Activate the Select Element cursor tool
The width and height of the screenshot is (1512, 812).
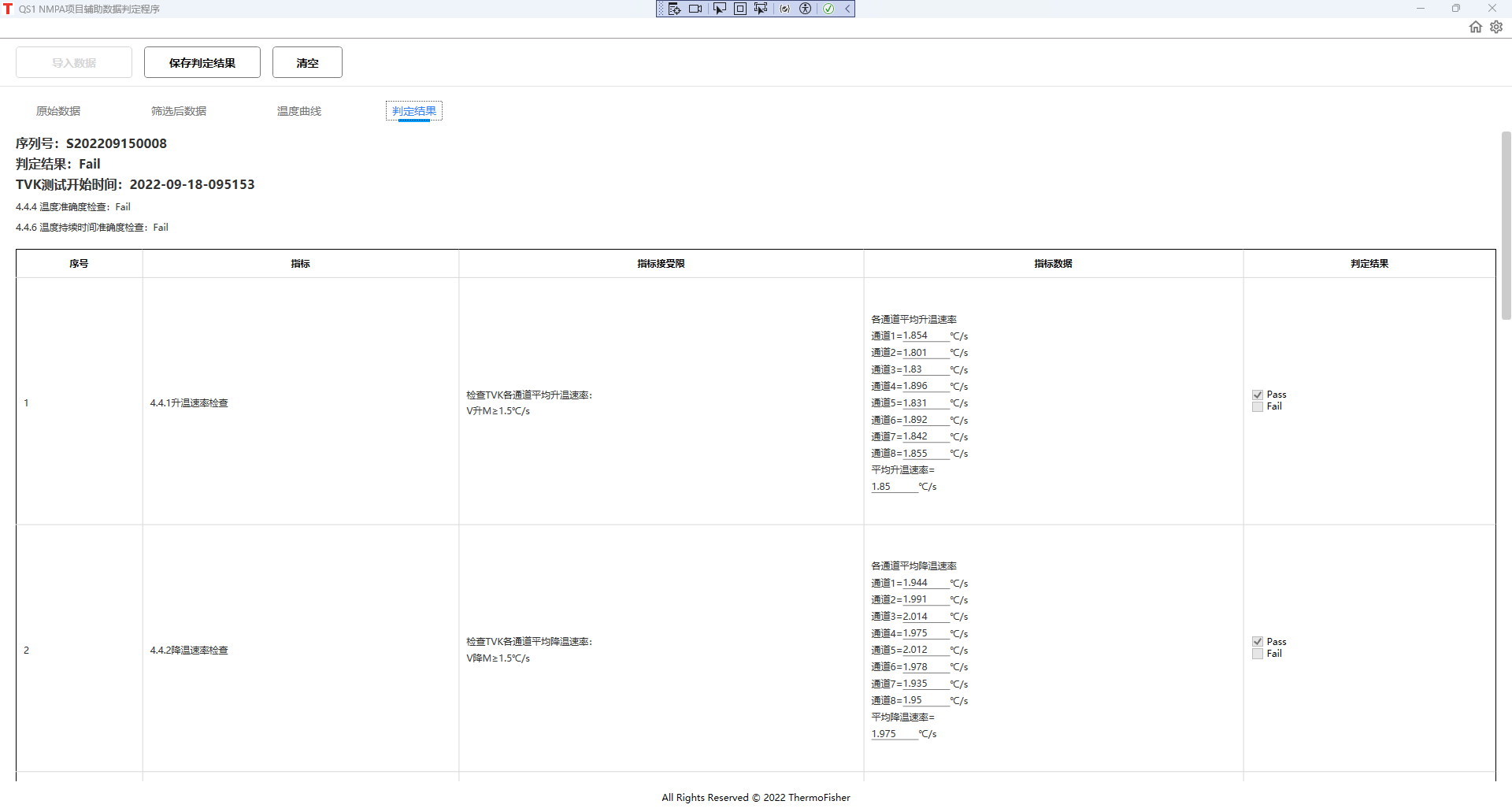[719, 9]
